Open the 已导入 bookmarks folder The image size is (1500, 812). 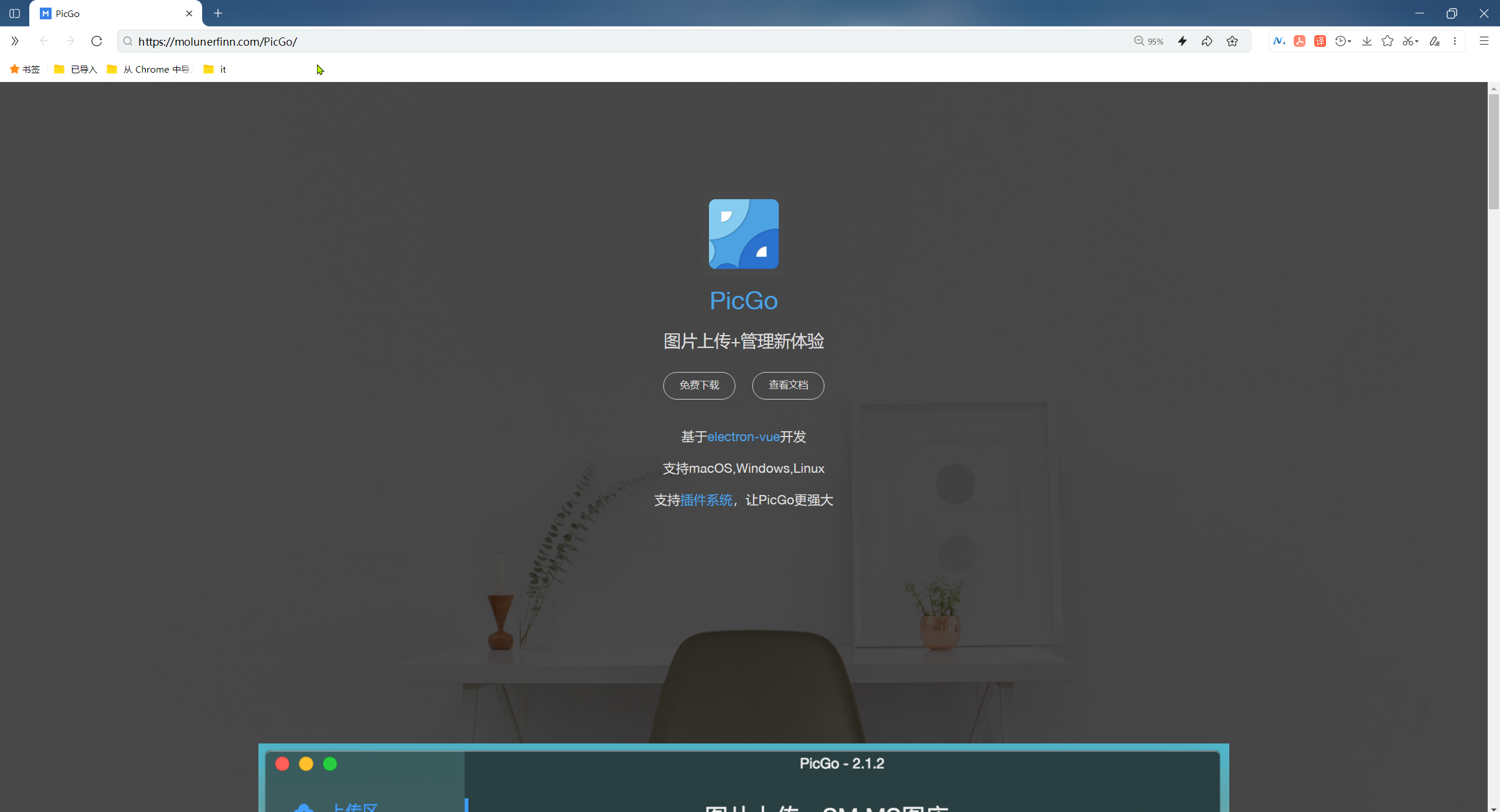75,69
